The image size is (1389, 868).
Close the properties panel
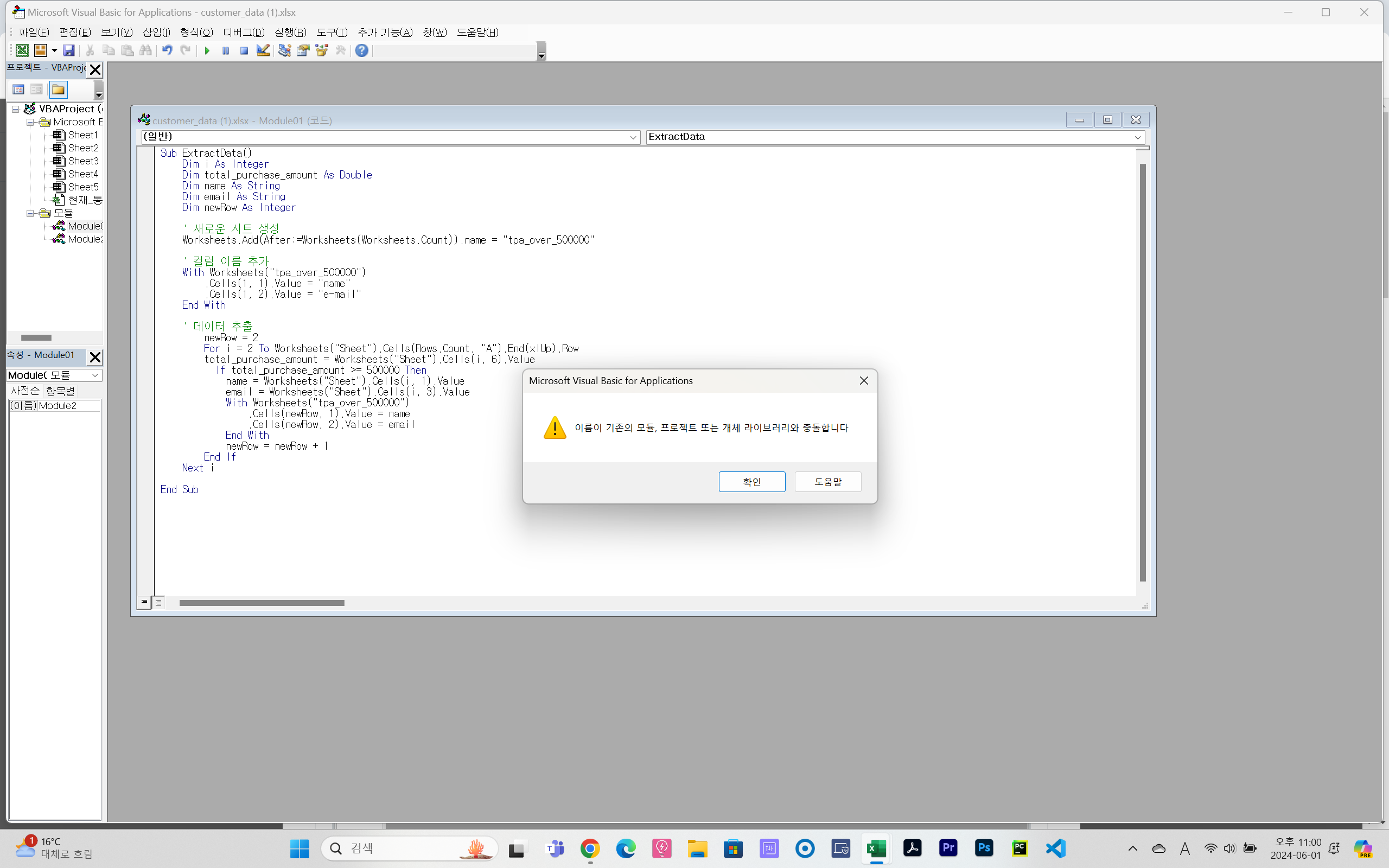point(95,358)
